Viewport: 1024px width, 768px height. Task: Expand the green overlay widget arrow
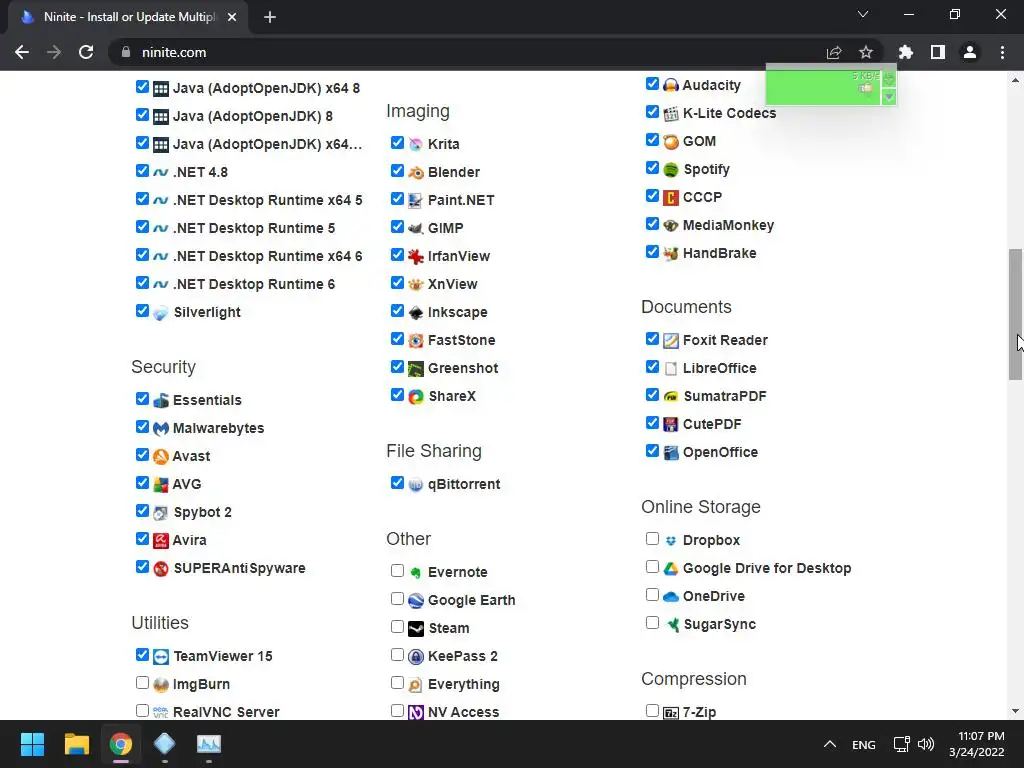(888, 97)
